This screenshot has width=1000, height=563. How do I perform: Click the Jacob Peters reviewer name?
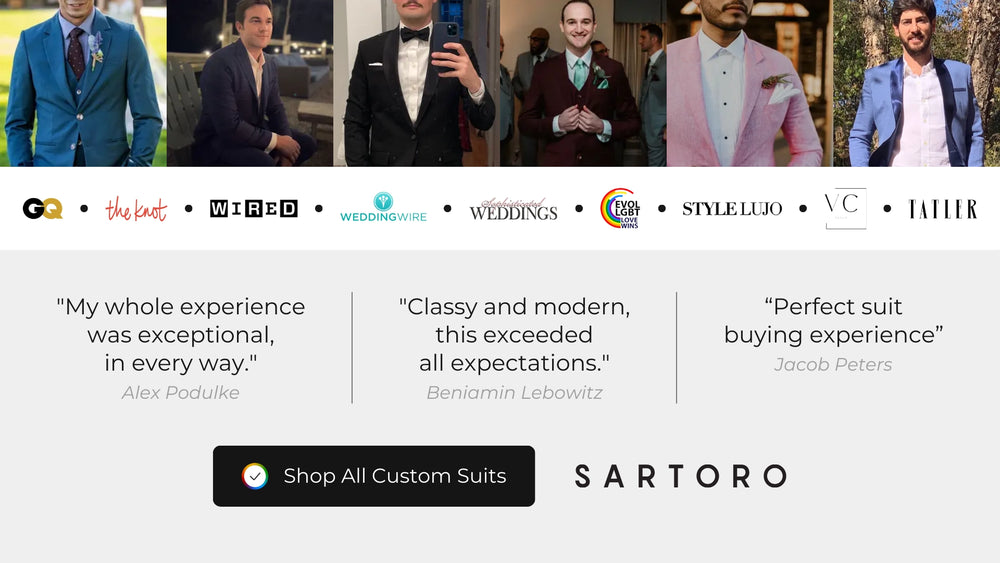tap(833, 365)
